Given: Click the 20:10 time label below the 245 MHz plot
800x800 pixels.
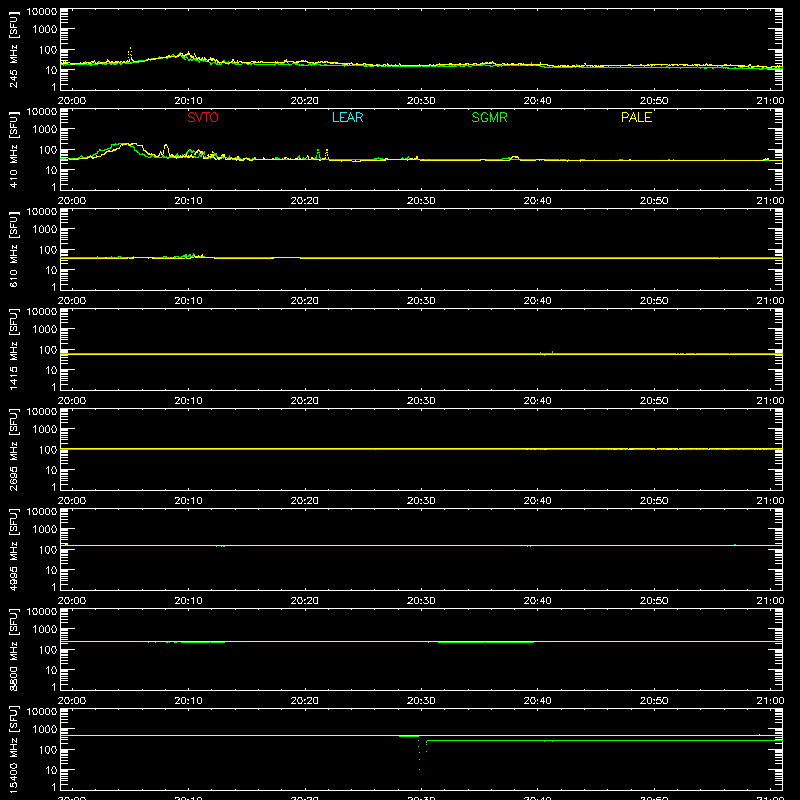Looking at the screenshot, I should click(x=188, y=101).
